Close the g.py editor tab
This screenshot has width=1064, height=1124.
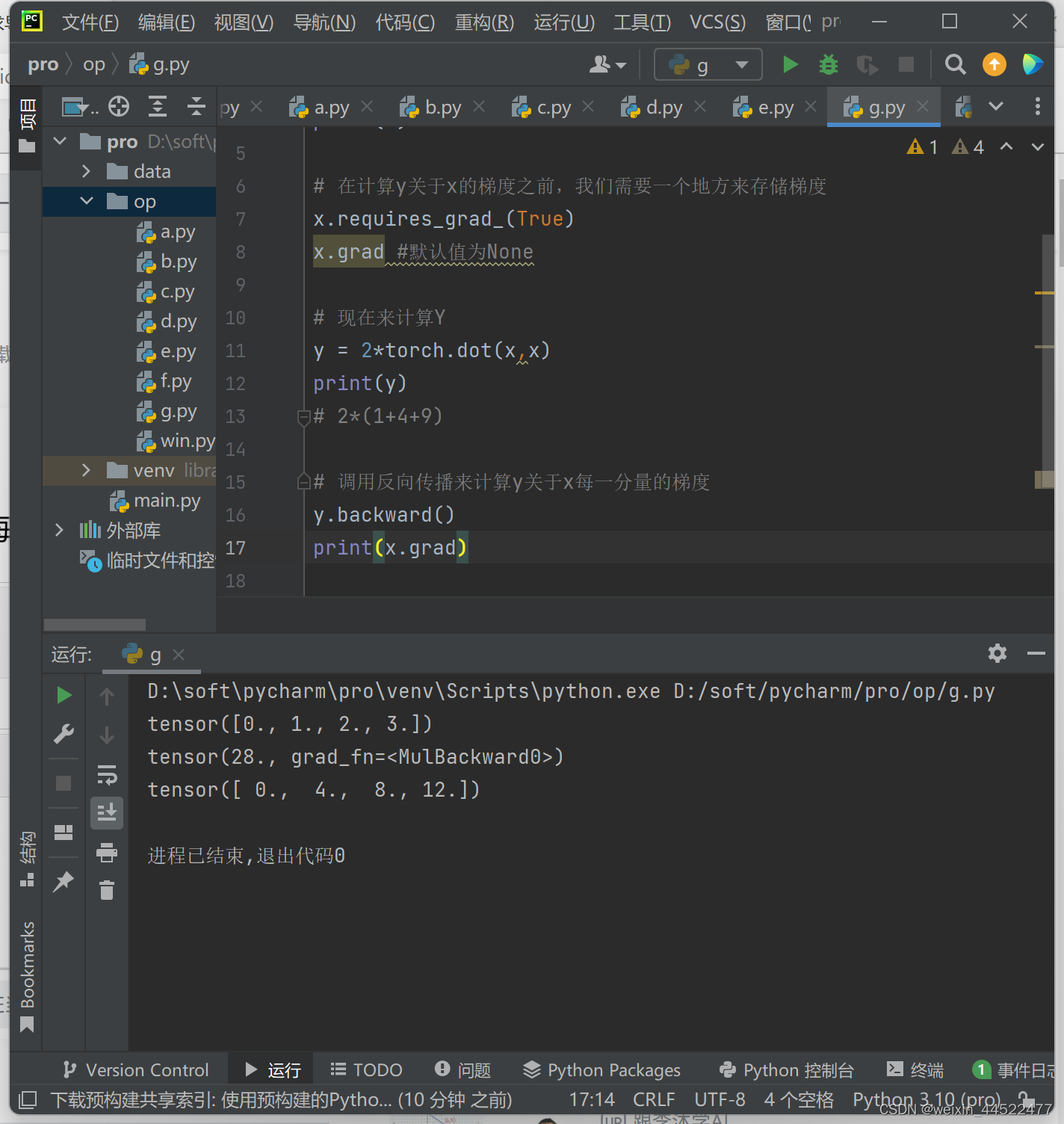(x=923, y=107)
